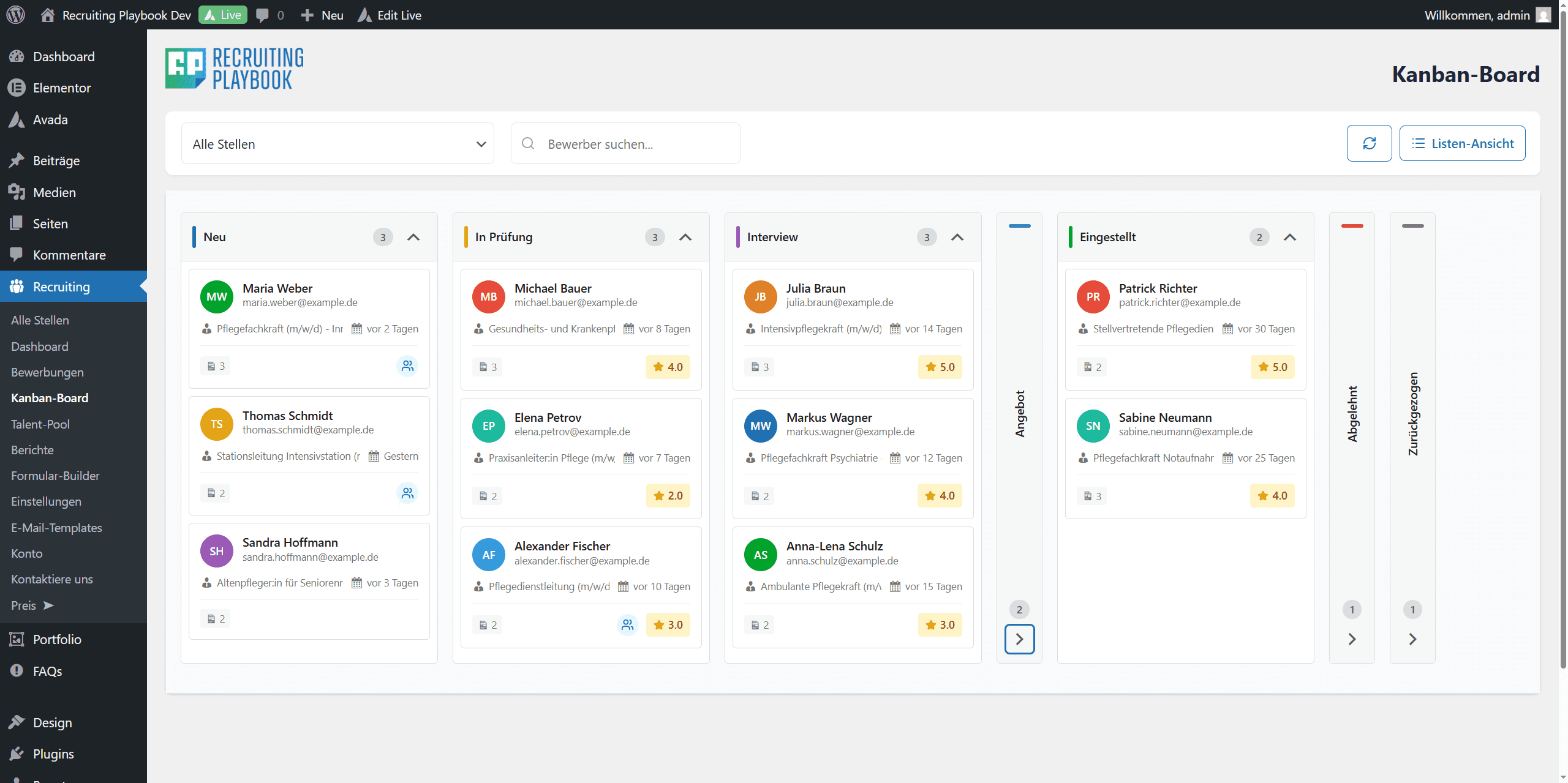Collapse the In Prüfung column

[x=685, y=237]
